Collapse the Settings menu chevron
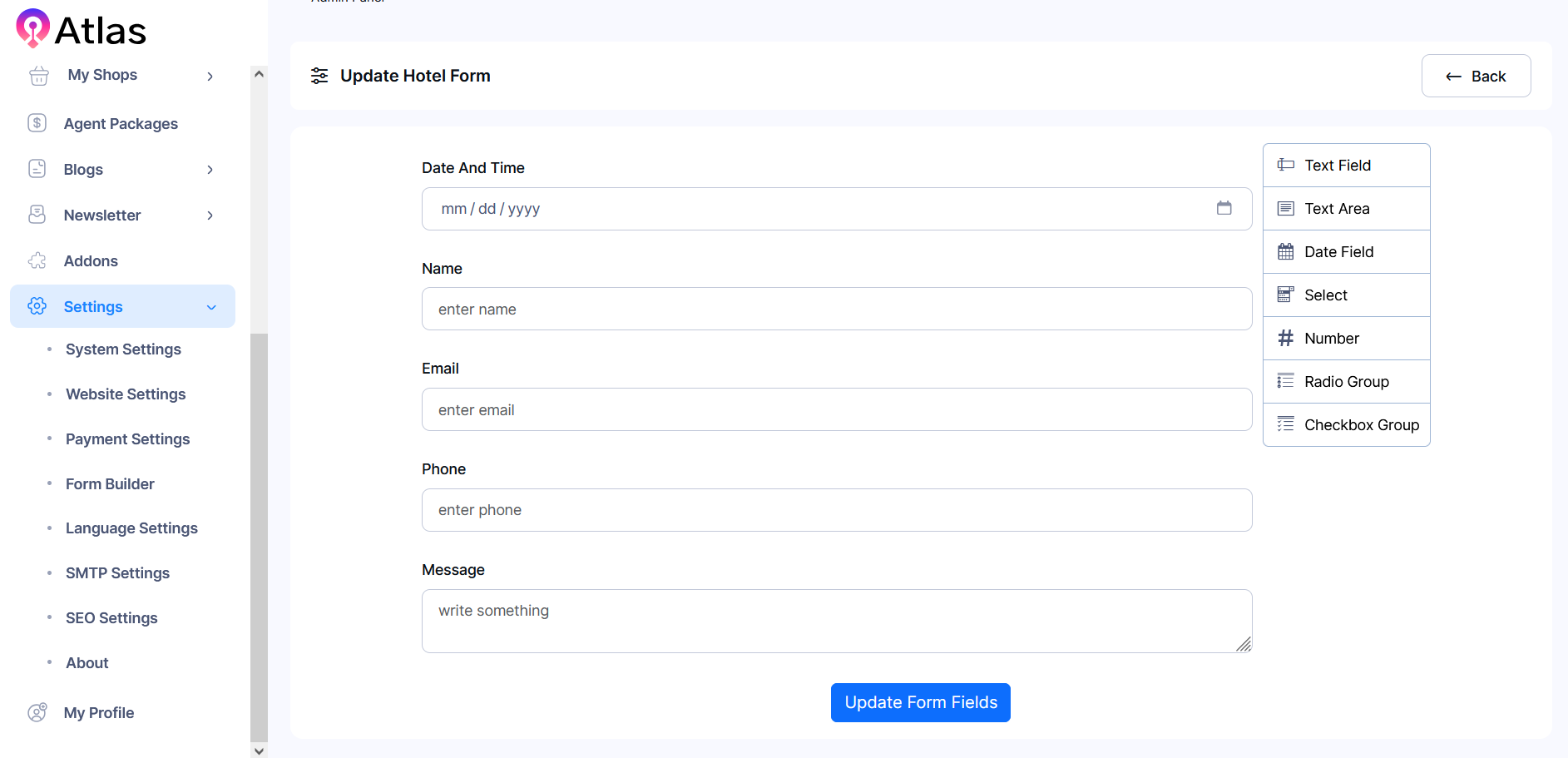 (211, 307)
